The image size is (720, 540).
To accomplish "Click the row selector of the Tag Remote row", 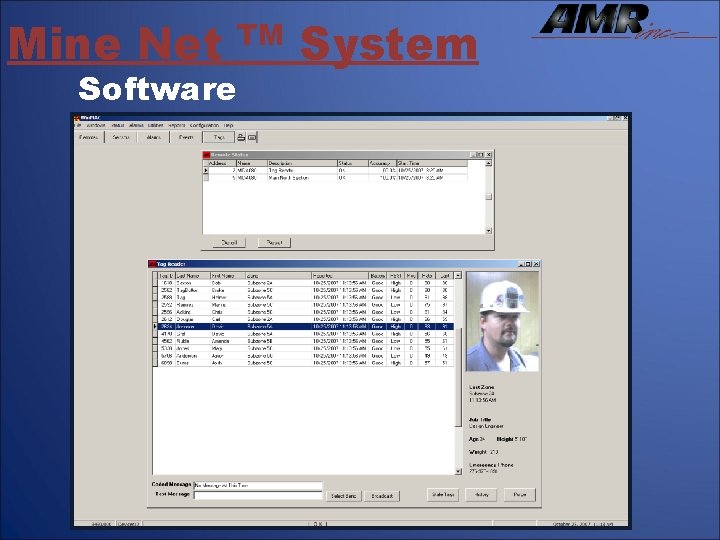I will 206,170.
